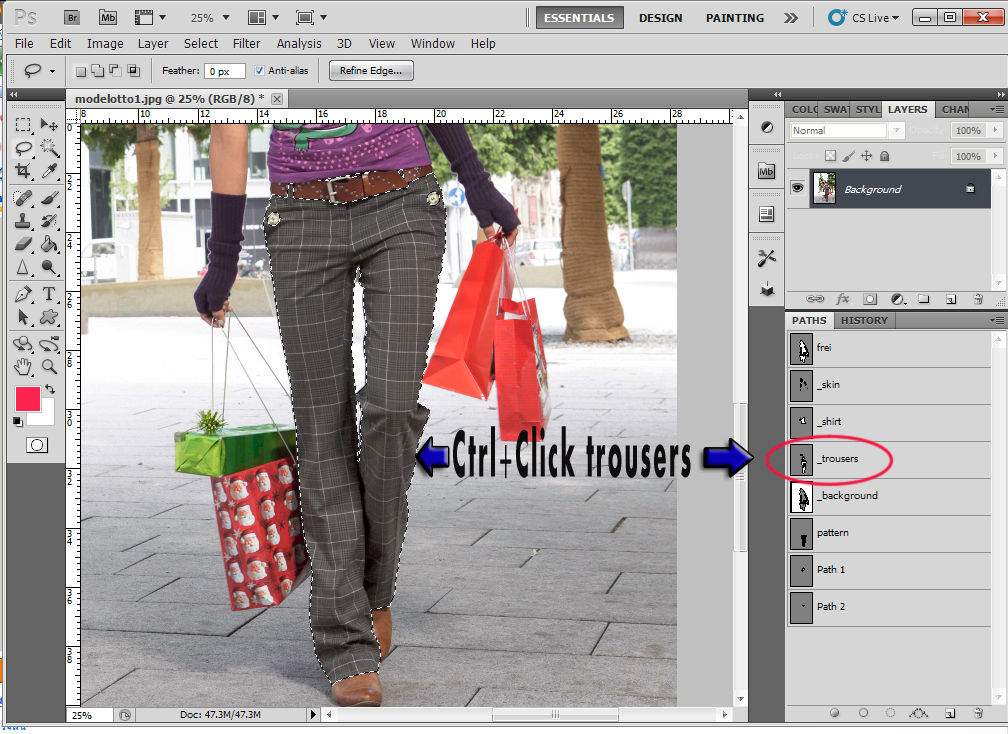Load path as a selection
1008x734 pixels.
(x=890, y=713)
